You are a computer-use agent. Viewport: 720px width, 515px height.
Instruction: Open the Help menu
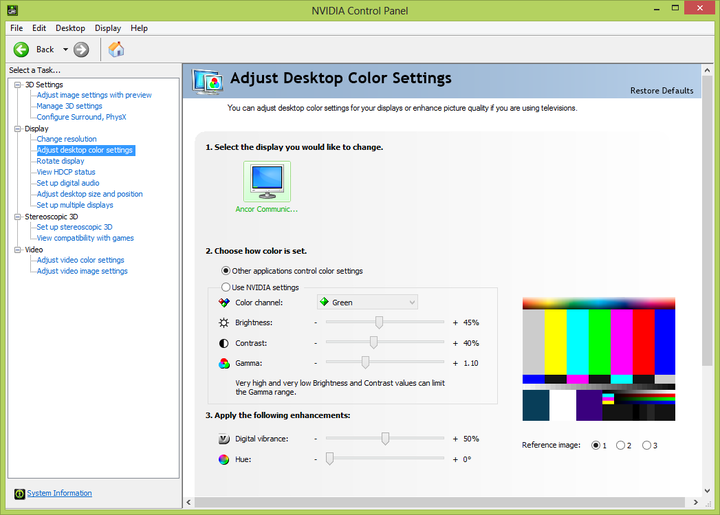click(139, 28)
